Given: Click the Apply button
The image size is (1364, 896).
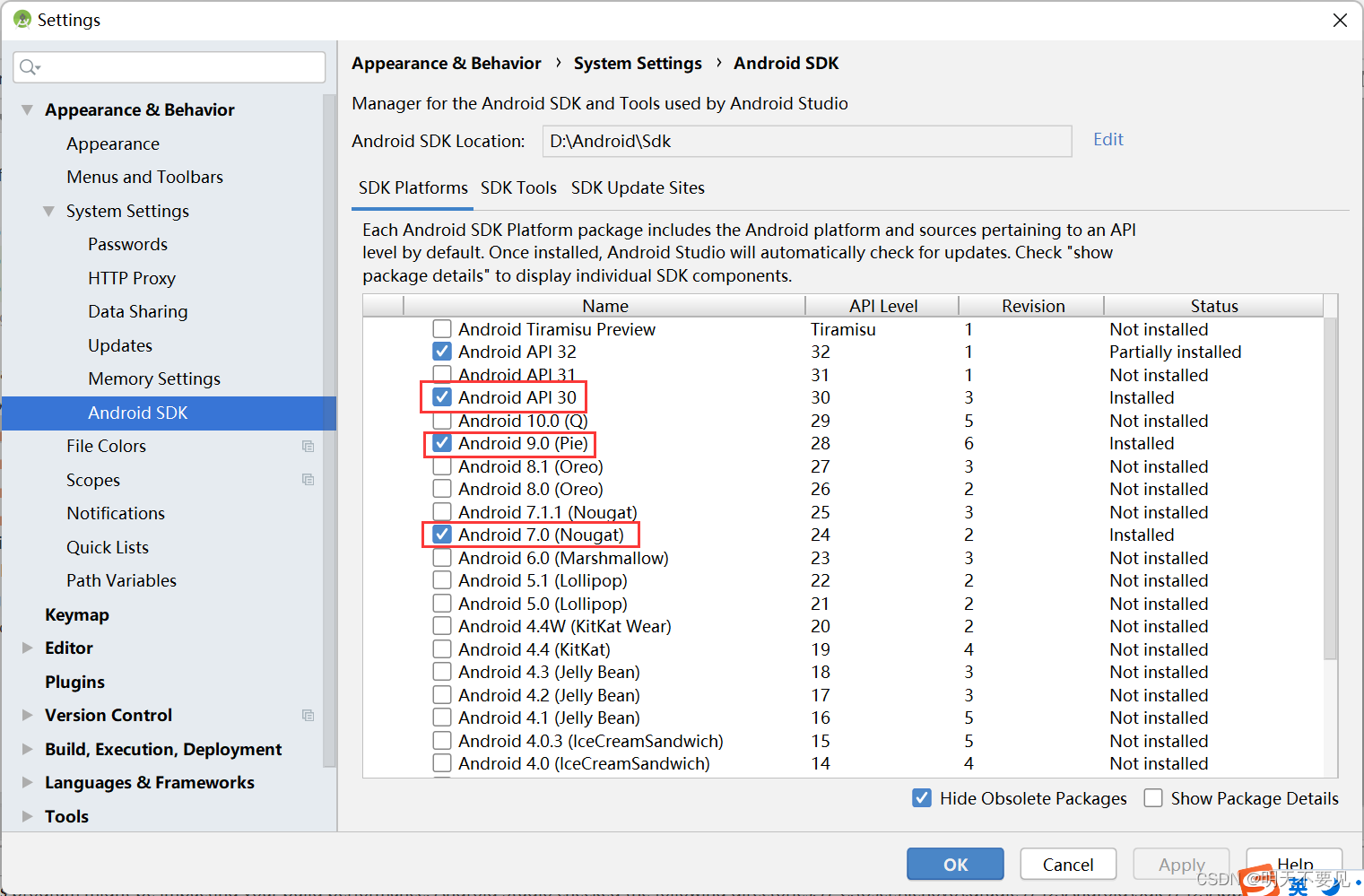Looking at the screenshot, I should tap(1181, 865).
